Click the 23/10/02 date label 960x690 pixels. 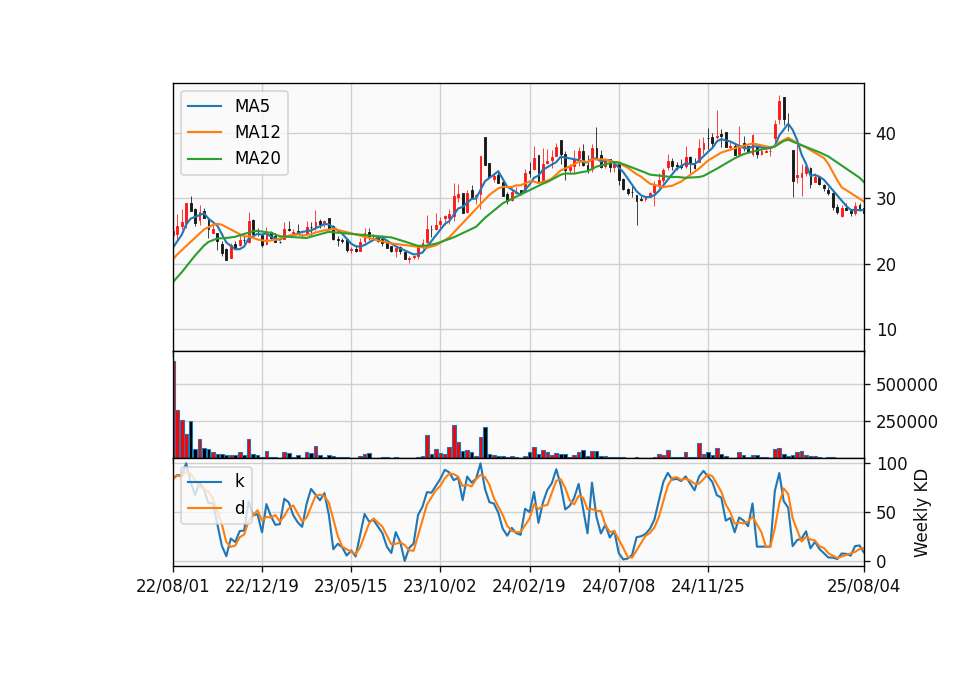[440, 586]
